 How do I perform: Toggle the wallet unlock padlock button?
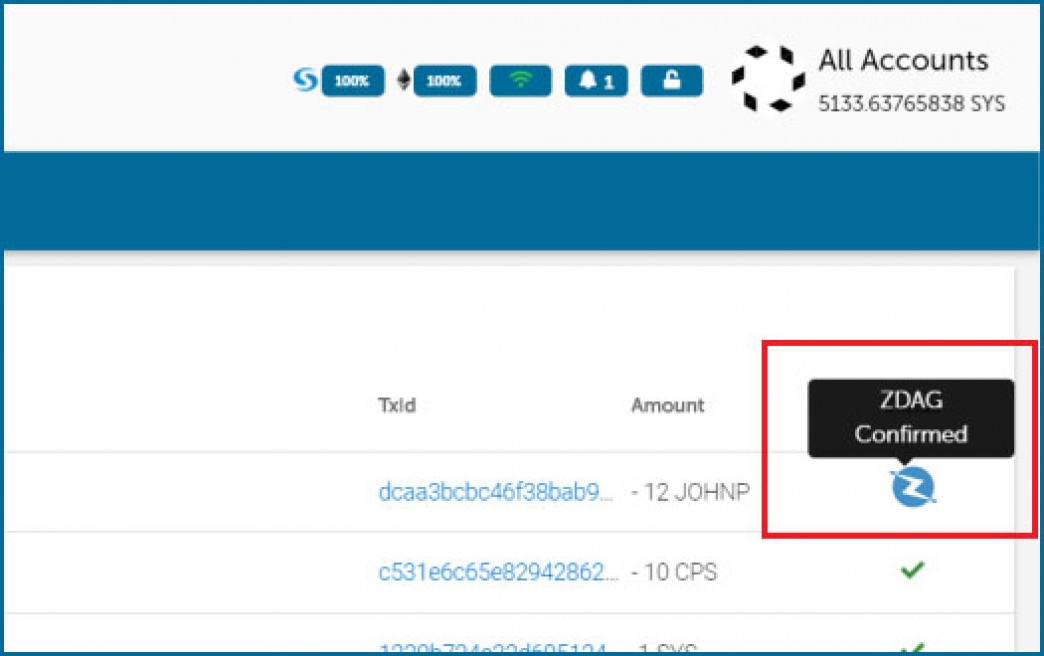tap(672, 81)
